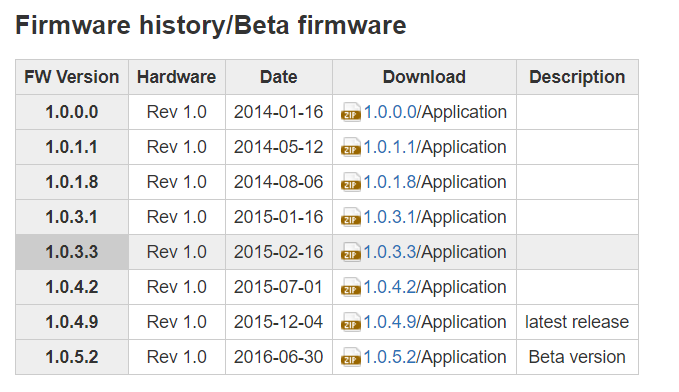The image size is (679, 392).
Task: Select the 1.0.3.1 version cell
Action: point(72,217)
